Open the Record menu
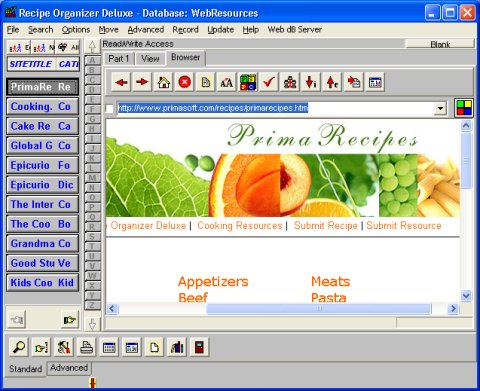The width and height of the screenshot is (480, 391). (185, 30)
